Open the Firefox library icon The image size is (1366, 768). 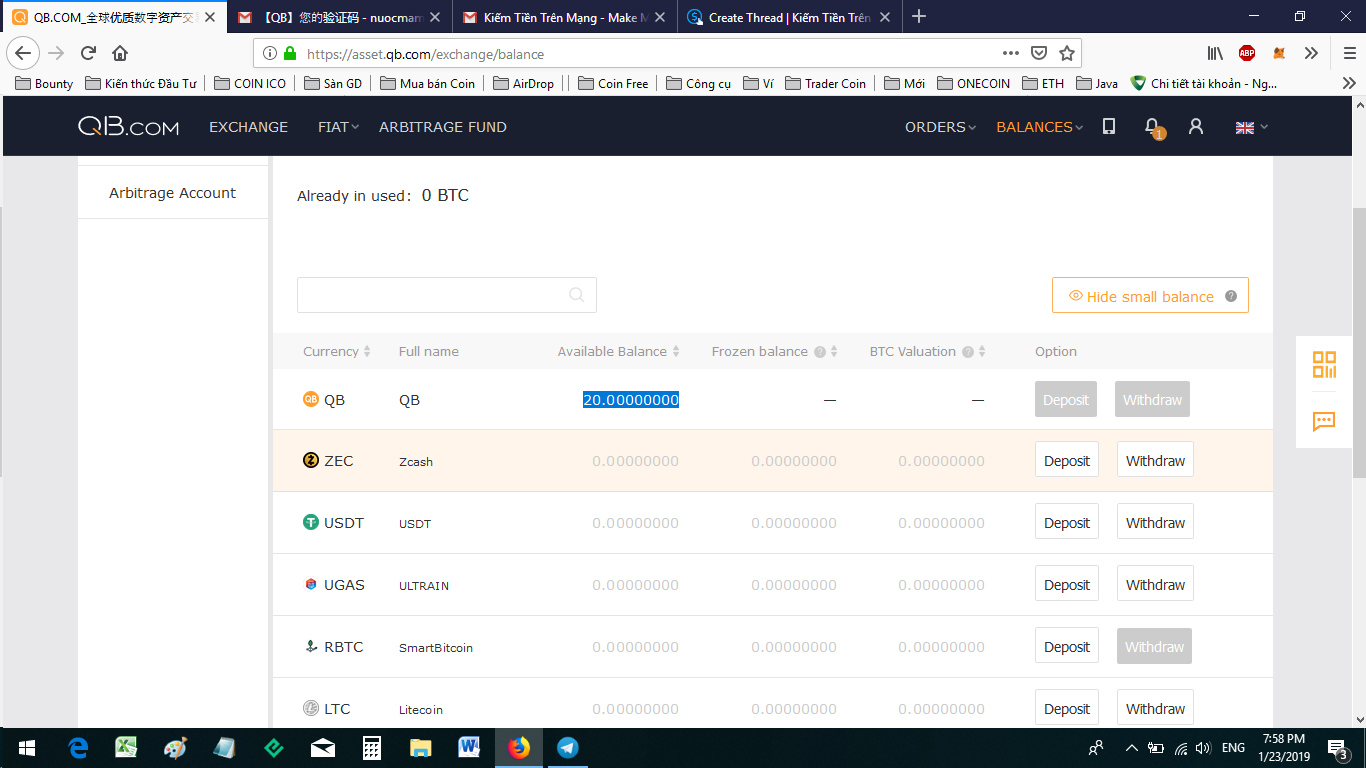pos(1216,53)
